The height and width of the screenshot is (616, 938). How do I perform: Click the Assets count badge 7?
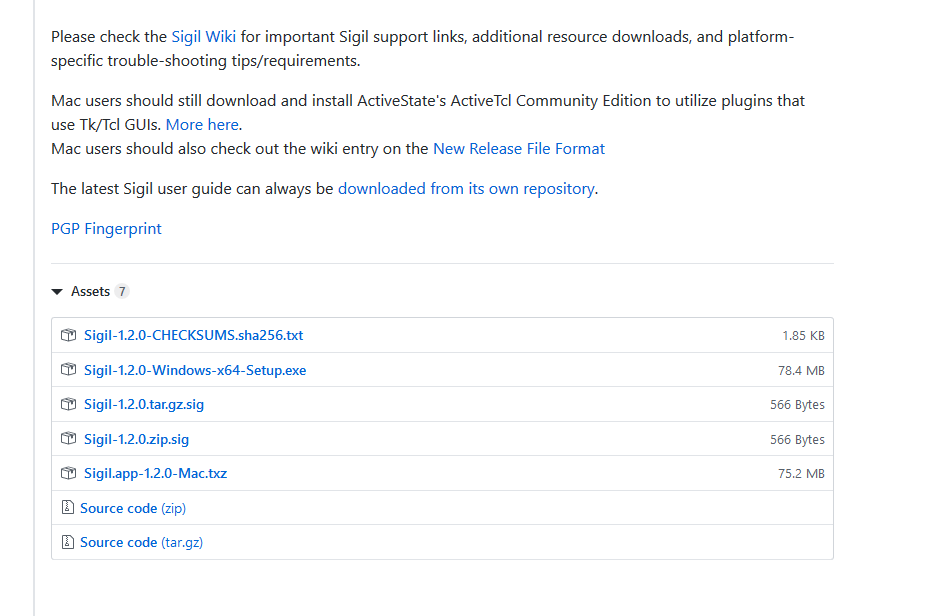[122, 291]
